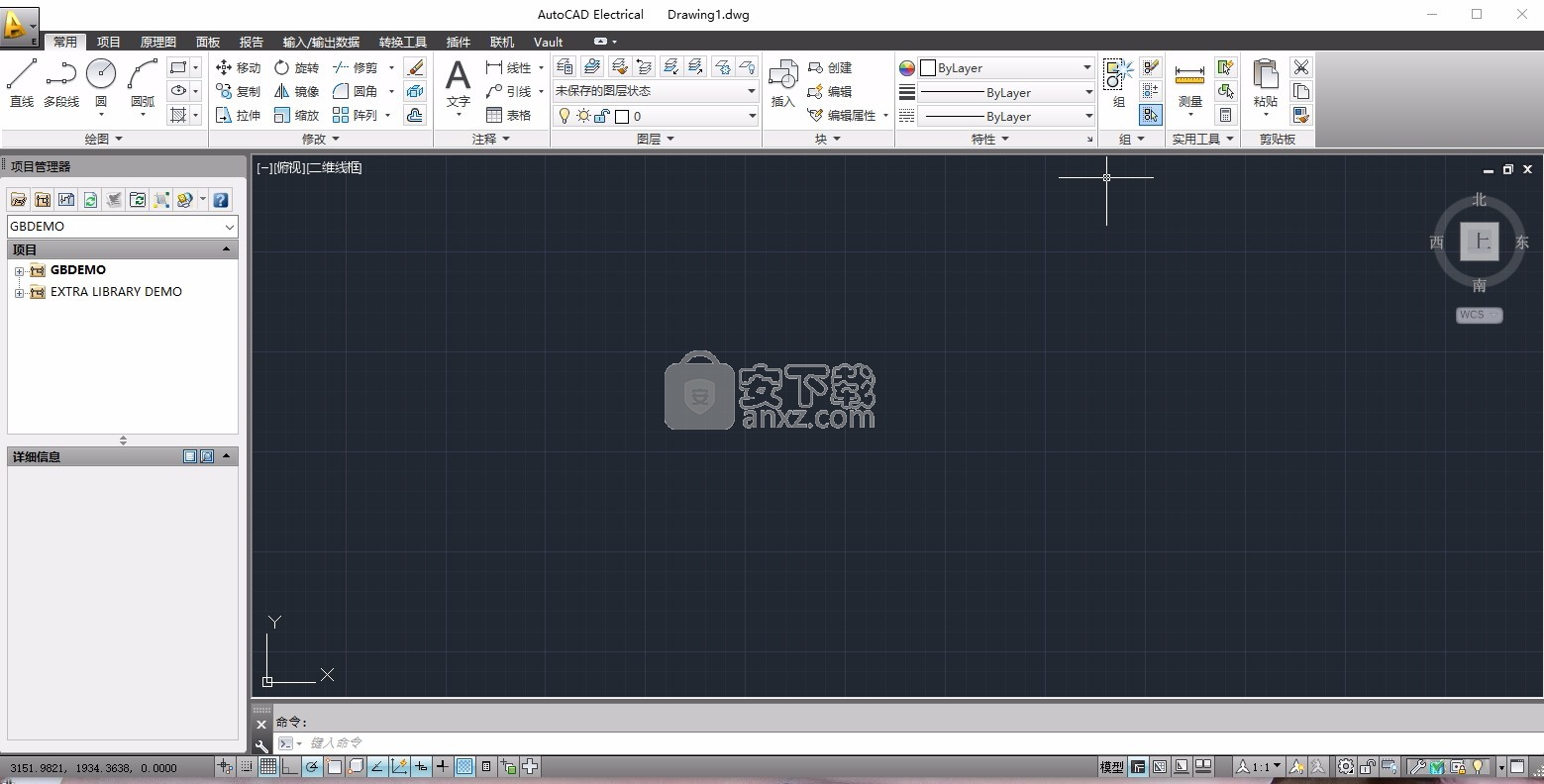Click the Trim (修剪) tool
The height and width of the screenshot is (784, 1544).
pos(356,67)
